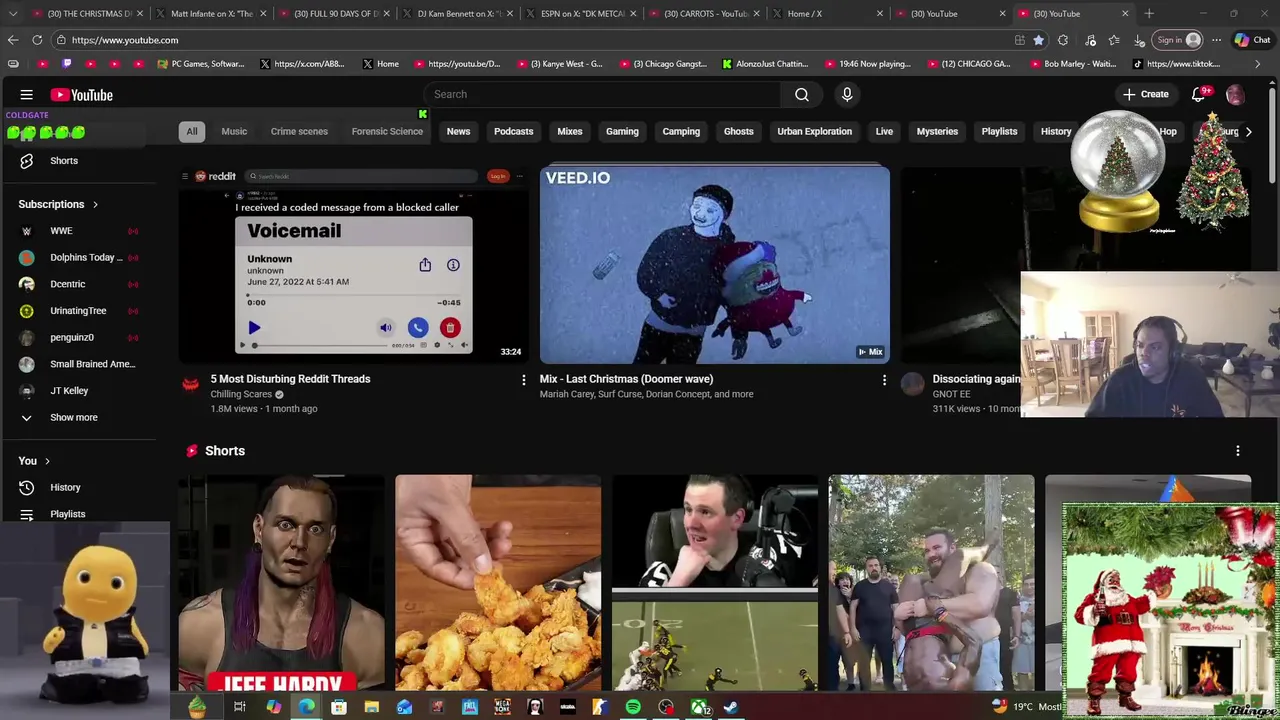Open the browser extensions icon
The image size is (1280, 720).
click(1063, 40)
